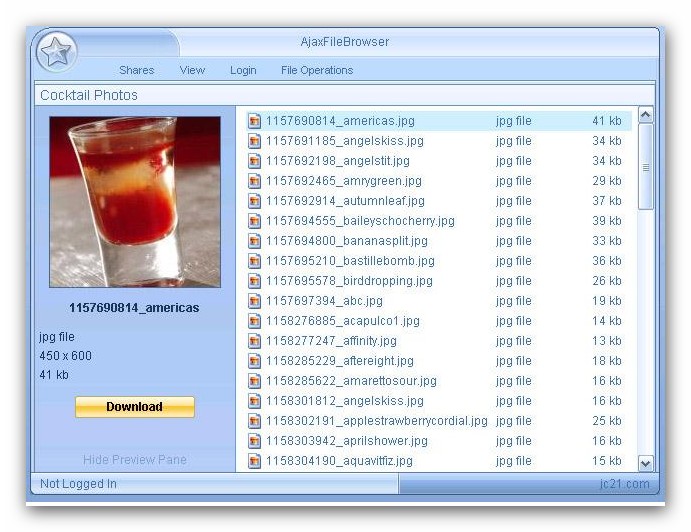
Task: Click scrollbar down arrow in file list
Action: point(646,463)
